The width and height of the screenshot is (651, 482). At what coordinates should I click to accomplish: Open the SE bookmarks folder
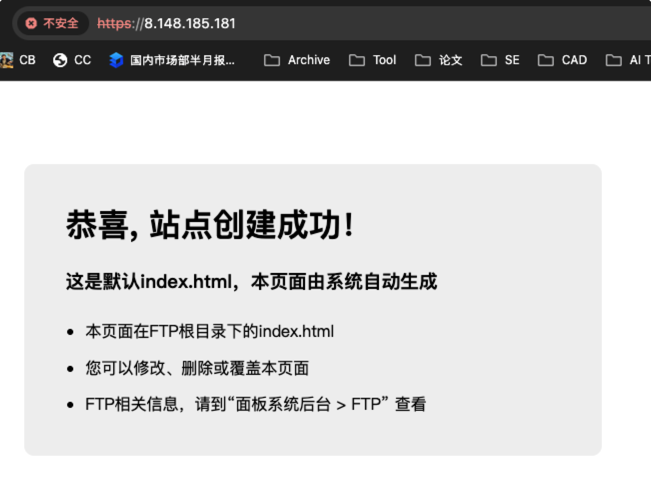coord(501,60)
